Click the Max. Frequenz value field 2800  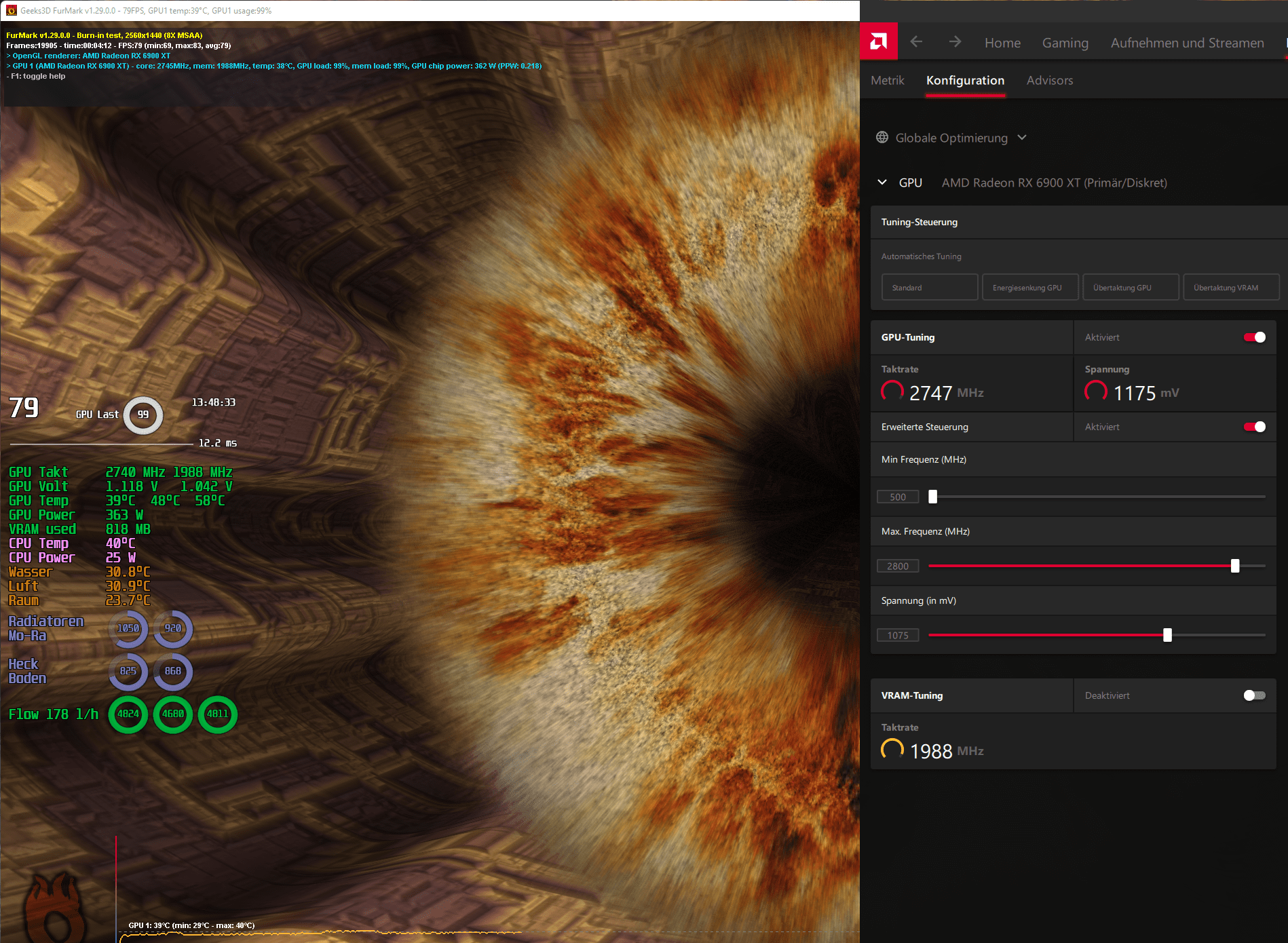click(x=898, y=566)
